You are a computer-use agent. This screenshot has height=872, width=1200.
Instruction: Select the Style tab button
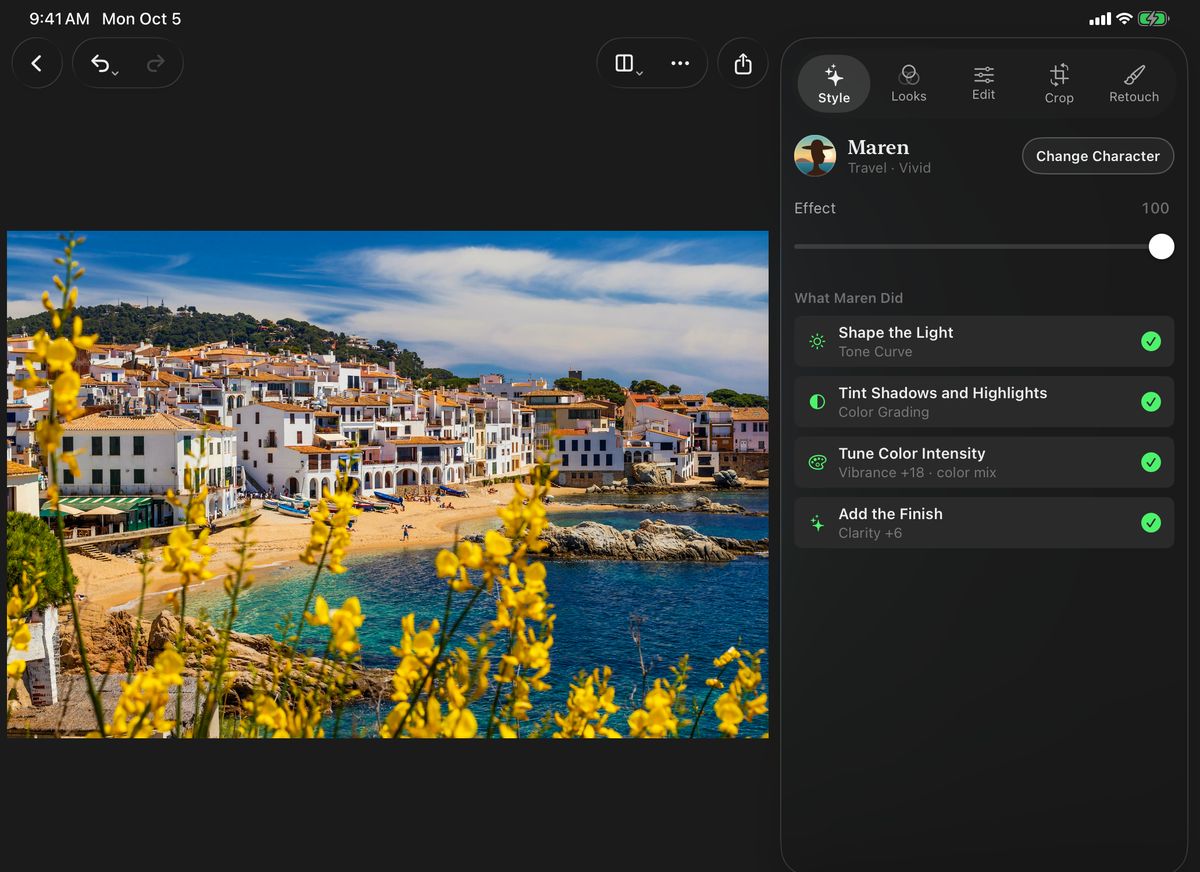(x=834, y=84)
